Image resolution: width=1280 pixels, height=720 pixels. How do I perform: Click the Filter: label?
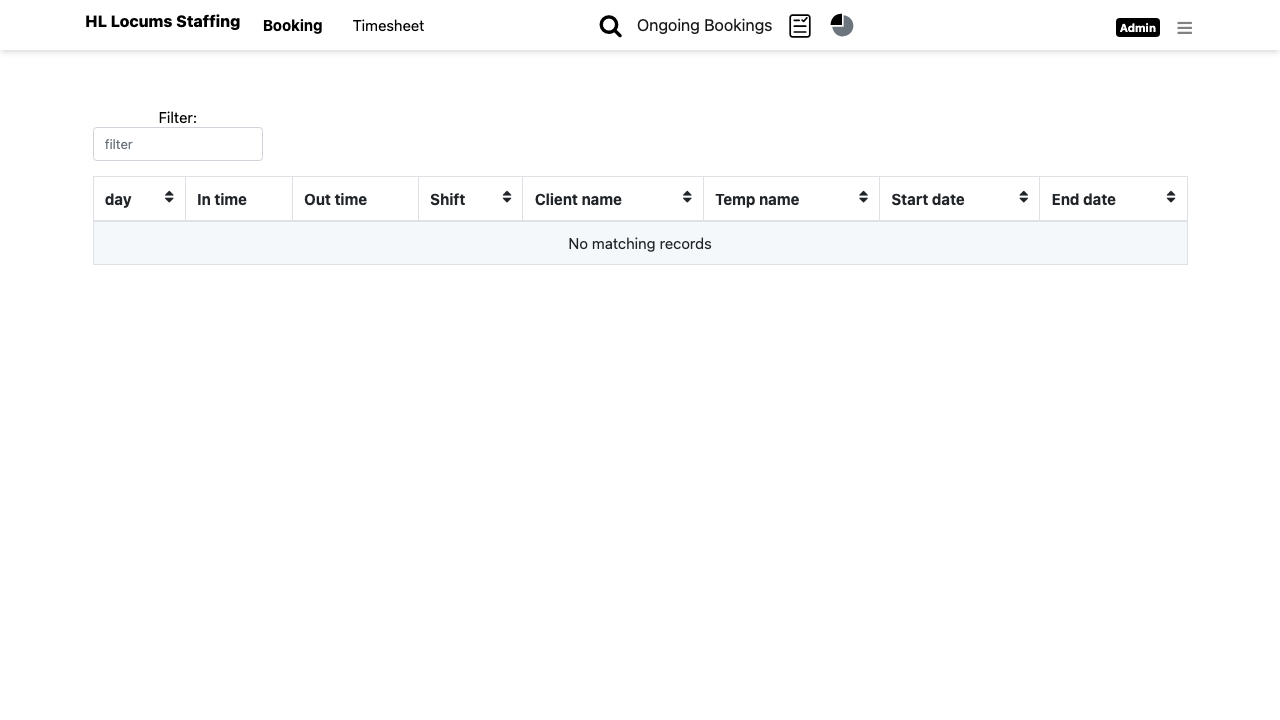coord(178,118)
